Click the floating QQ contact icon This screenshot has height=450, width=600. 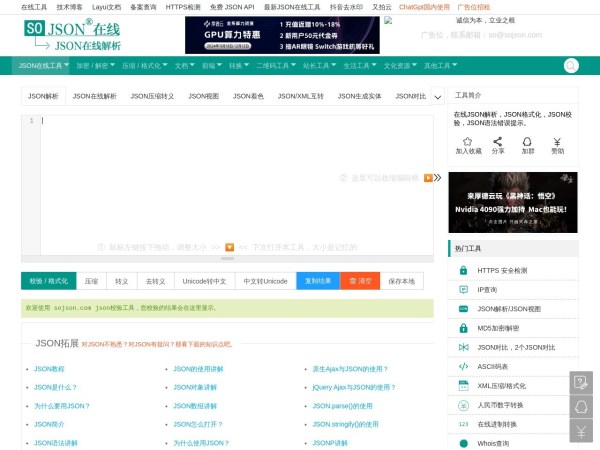point(581,407)
